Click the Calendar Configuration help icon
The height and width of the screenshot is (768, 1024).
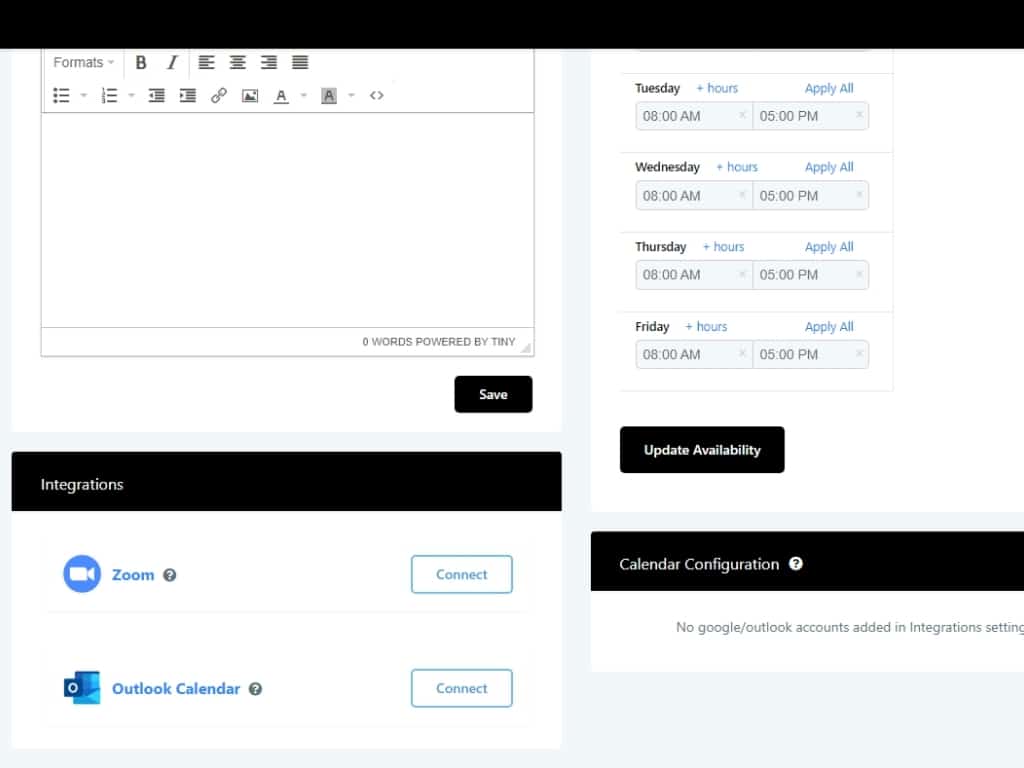[796, 564]
